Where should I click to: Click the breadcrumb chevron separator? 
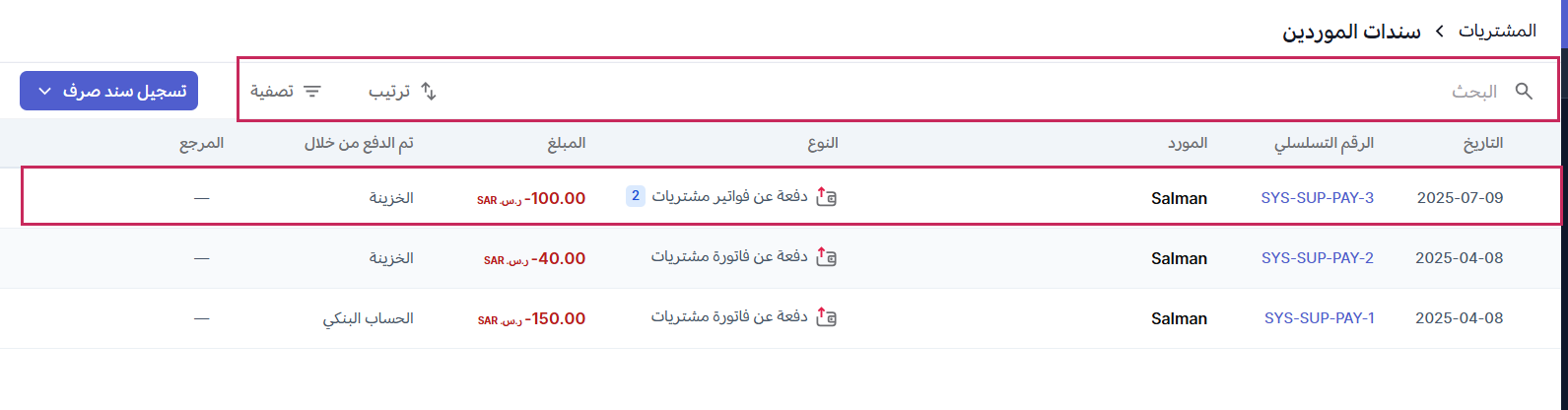click(1440, 31)
